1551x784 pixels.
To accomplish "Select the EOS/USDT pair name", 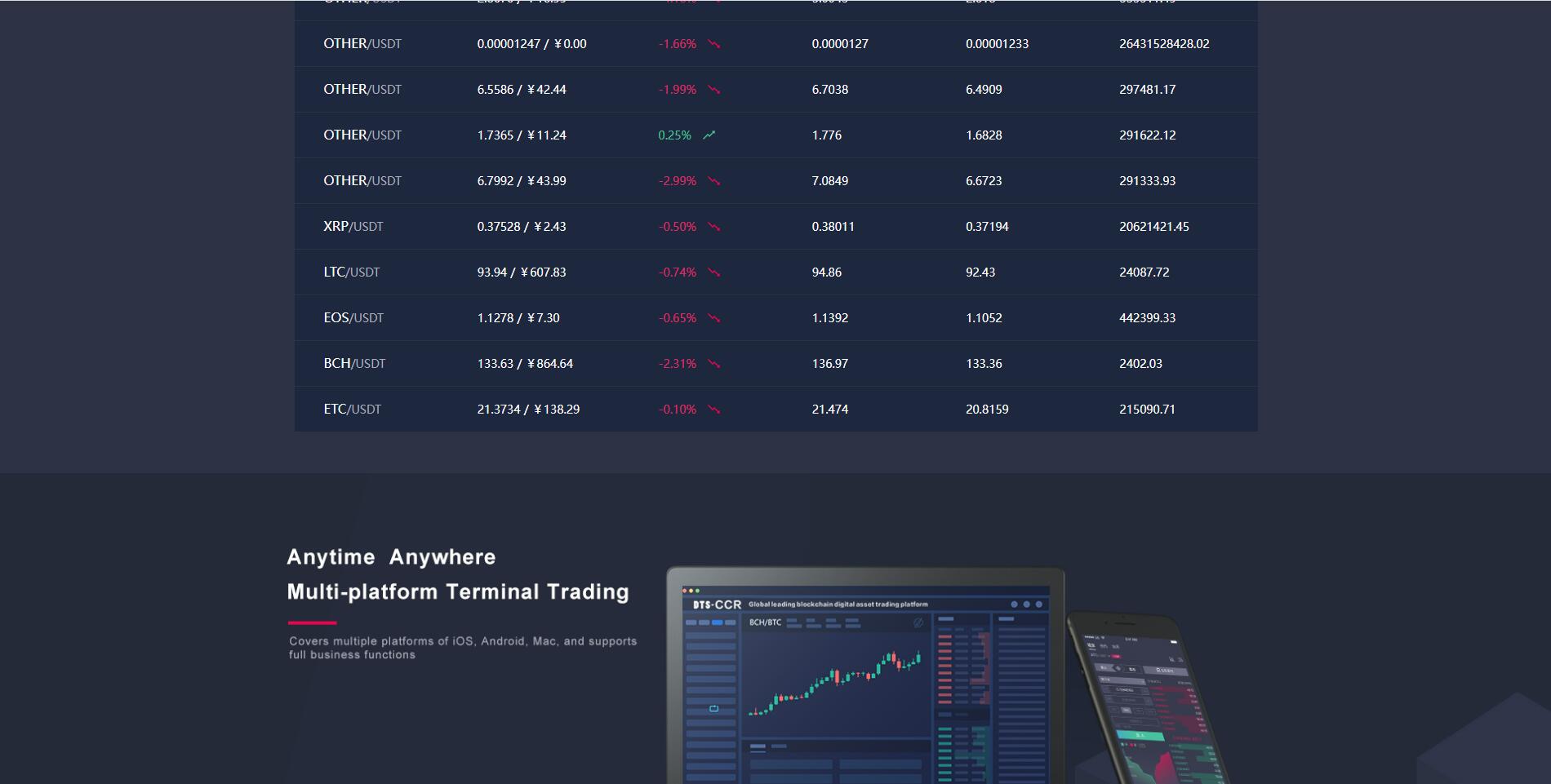I will pos(353,318).
